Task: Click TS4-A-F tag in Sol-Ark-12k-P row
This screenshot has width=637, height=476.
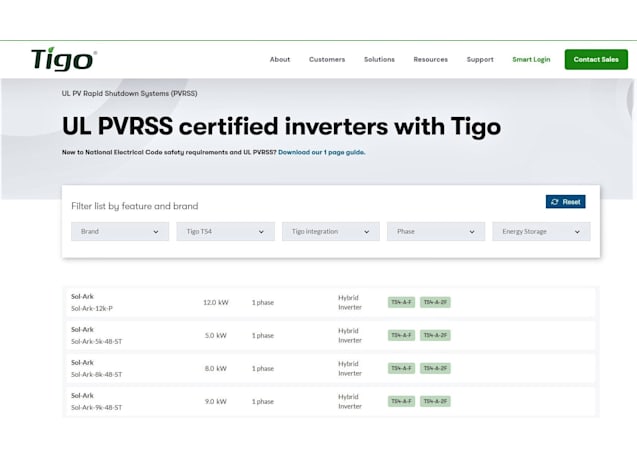Action: (x=401, y=302)
